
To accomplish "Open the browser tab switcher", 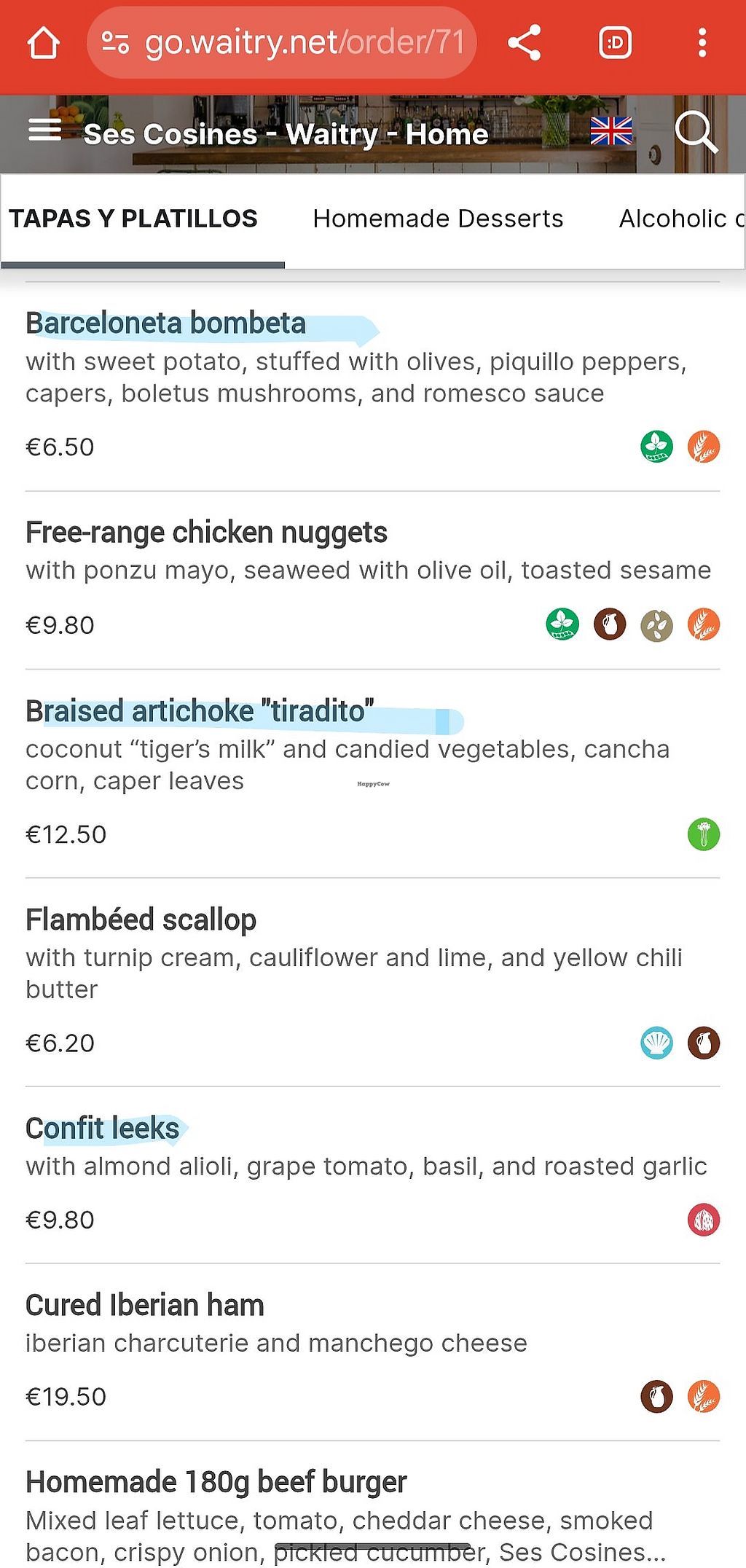I will [615, 43].
